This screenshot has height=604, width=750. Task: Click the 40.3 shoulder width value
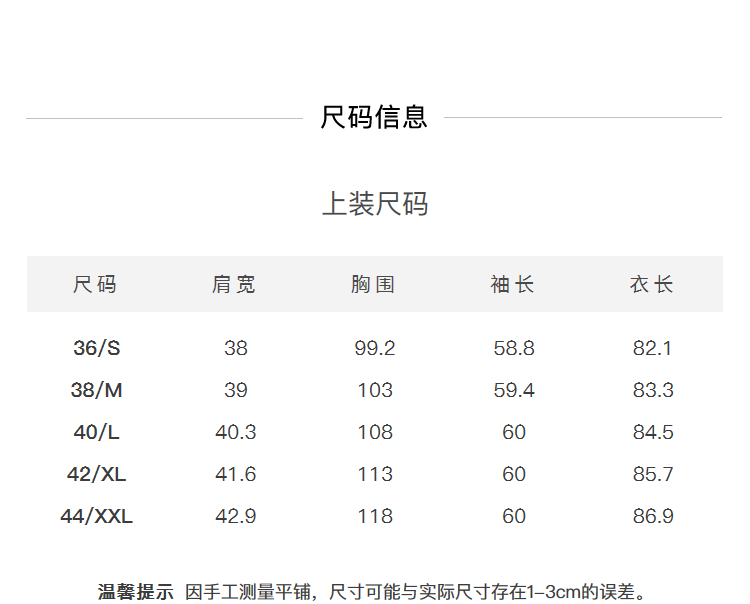point(236,432)
